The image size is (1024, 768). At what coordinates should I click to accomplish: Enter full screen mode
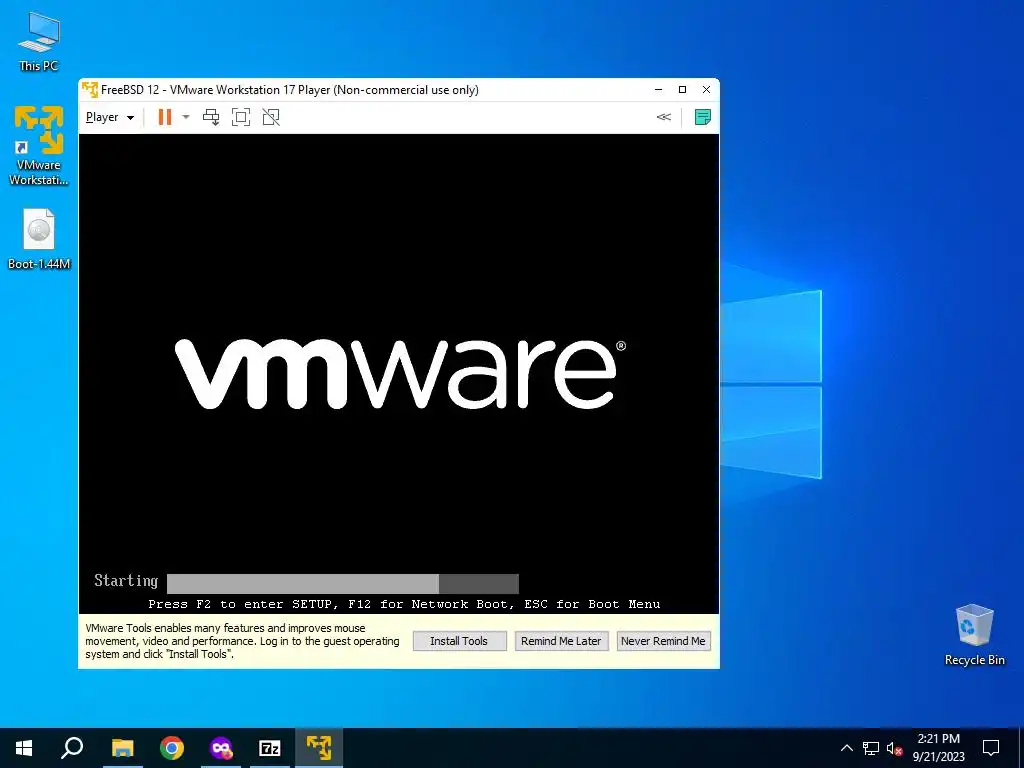(x=241, y=118)
